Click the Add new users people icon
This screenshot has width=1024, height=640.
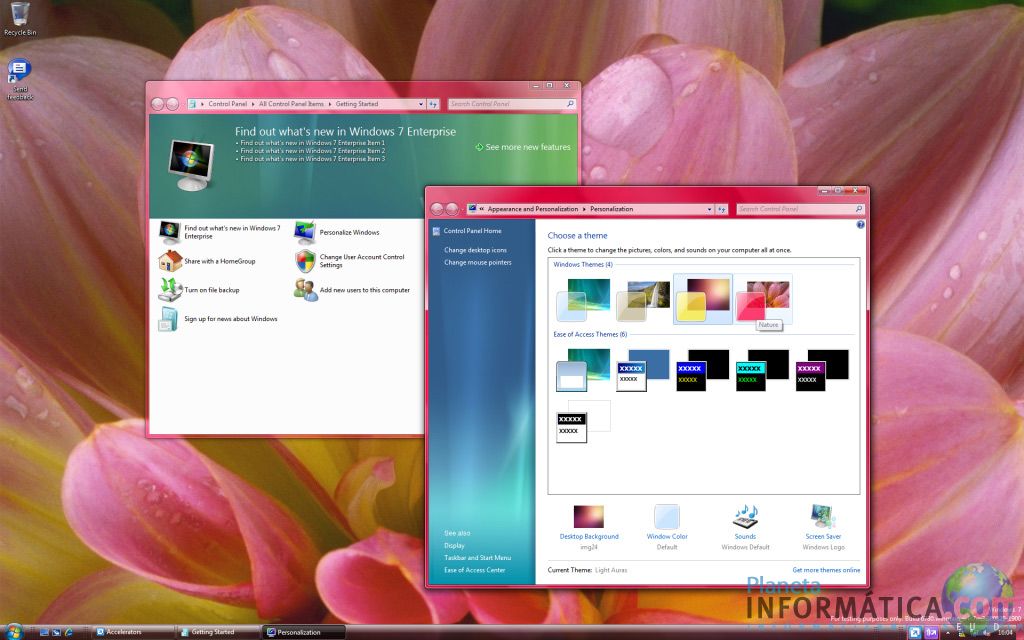point(305,289)
